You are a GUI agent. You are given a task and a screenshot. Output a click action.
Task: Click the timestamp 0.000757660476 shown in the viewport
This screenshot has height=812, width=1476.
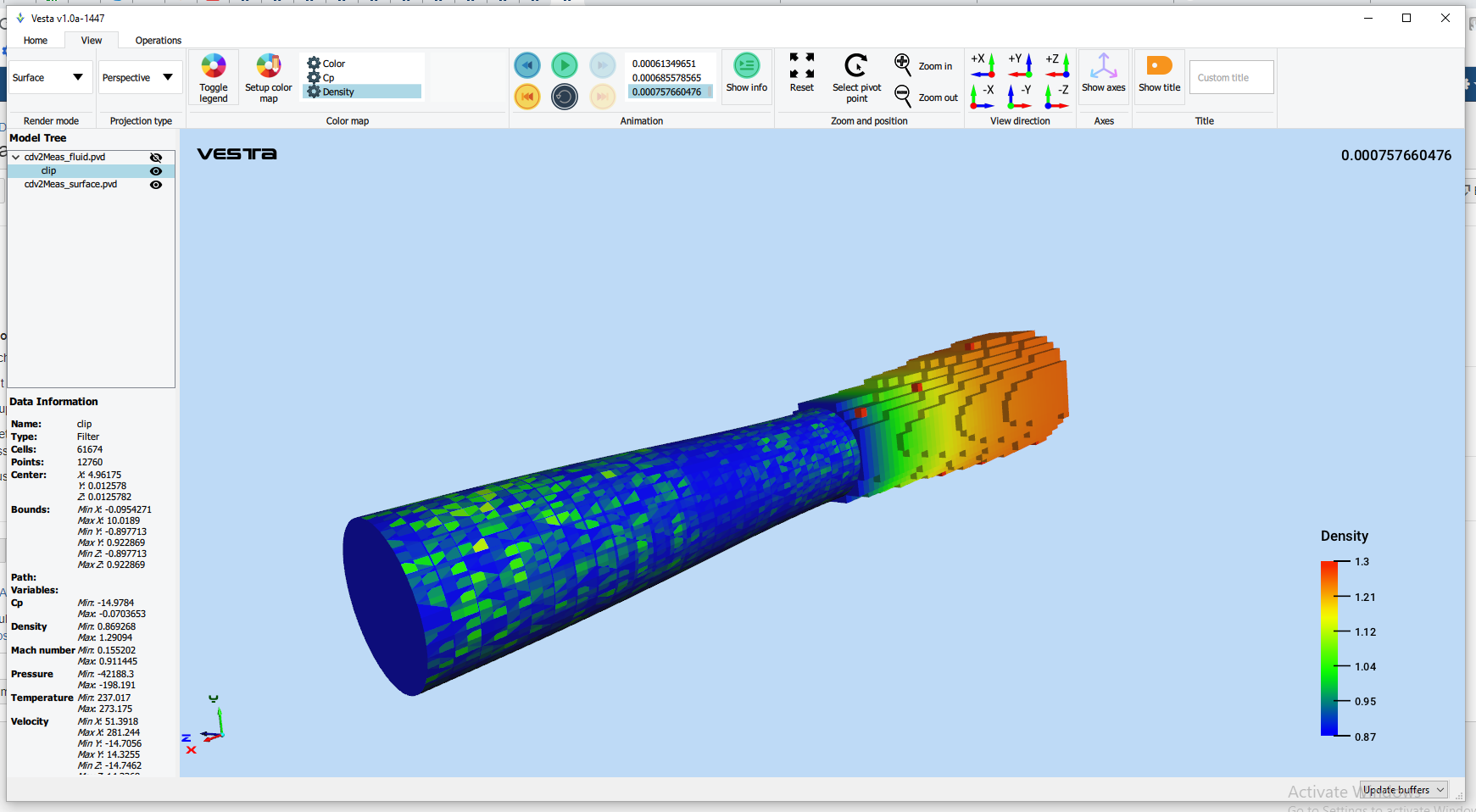1395,155
